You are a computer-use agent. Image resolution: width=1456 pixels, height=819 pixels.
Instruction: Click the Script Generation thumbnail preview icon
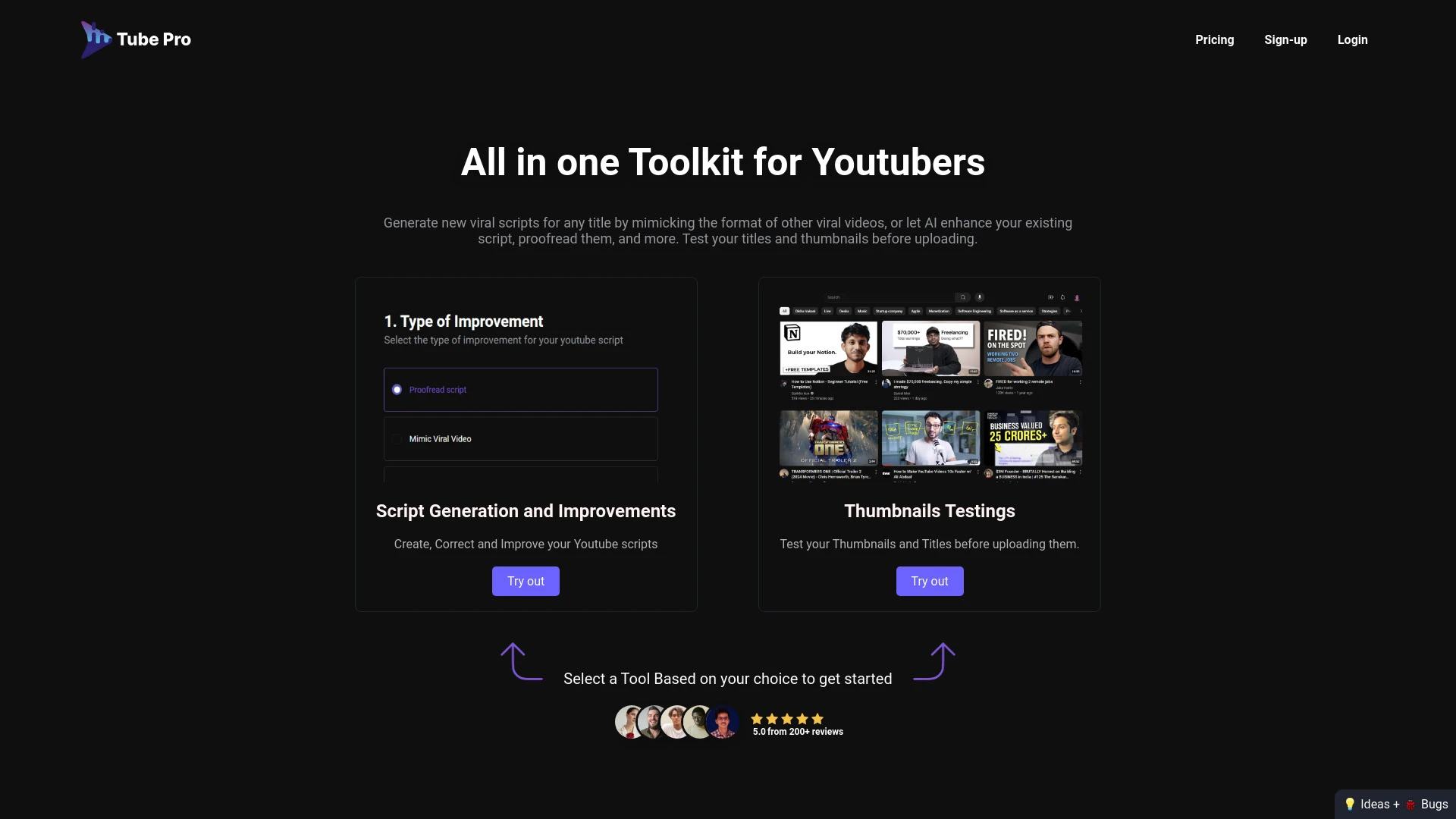click(525, 390)
